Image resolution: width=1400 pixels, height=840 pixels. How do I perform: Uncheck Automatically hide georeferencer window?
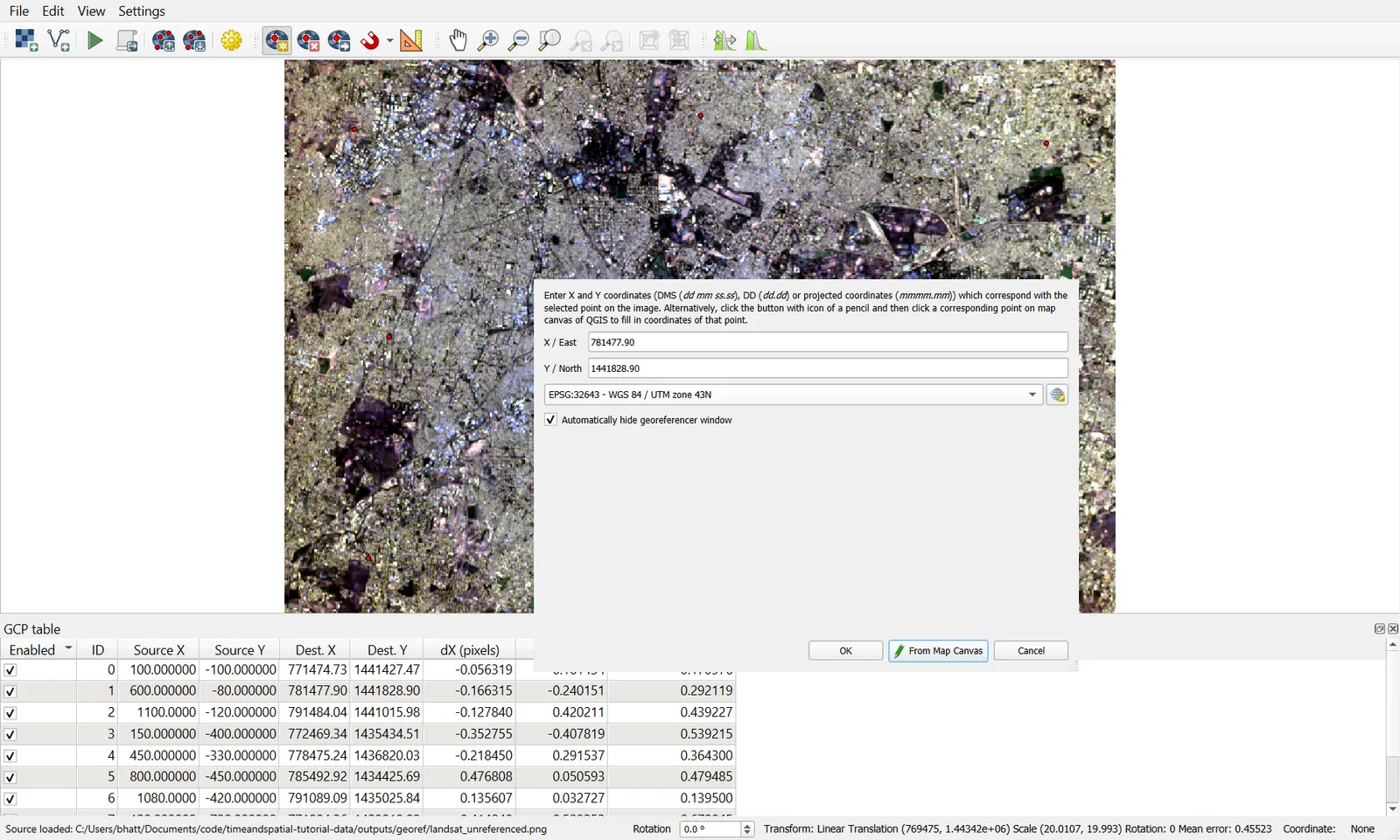(550, 420)
